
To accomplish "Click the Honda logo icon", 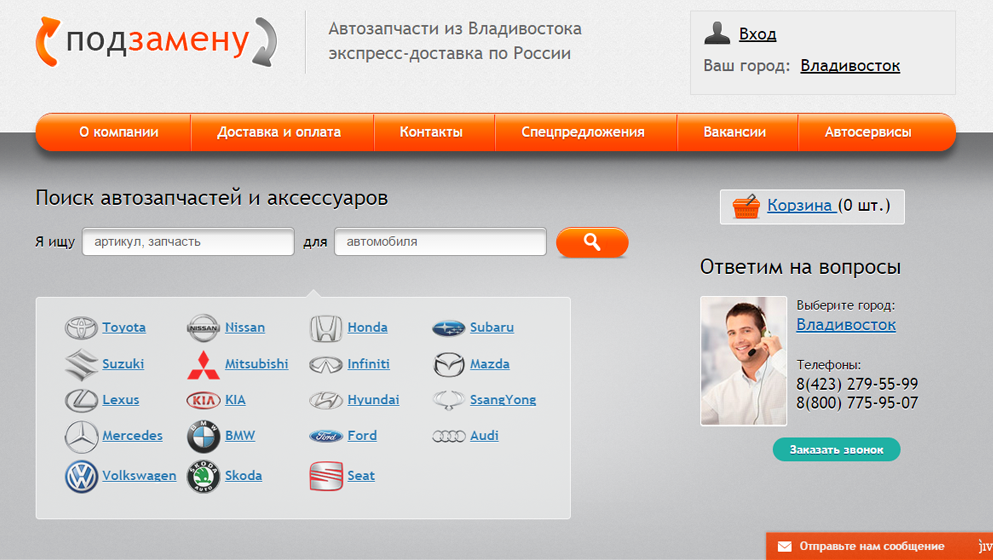I will [326, 329].
